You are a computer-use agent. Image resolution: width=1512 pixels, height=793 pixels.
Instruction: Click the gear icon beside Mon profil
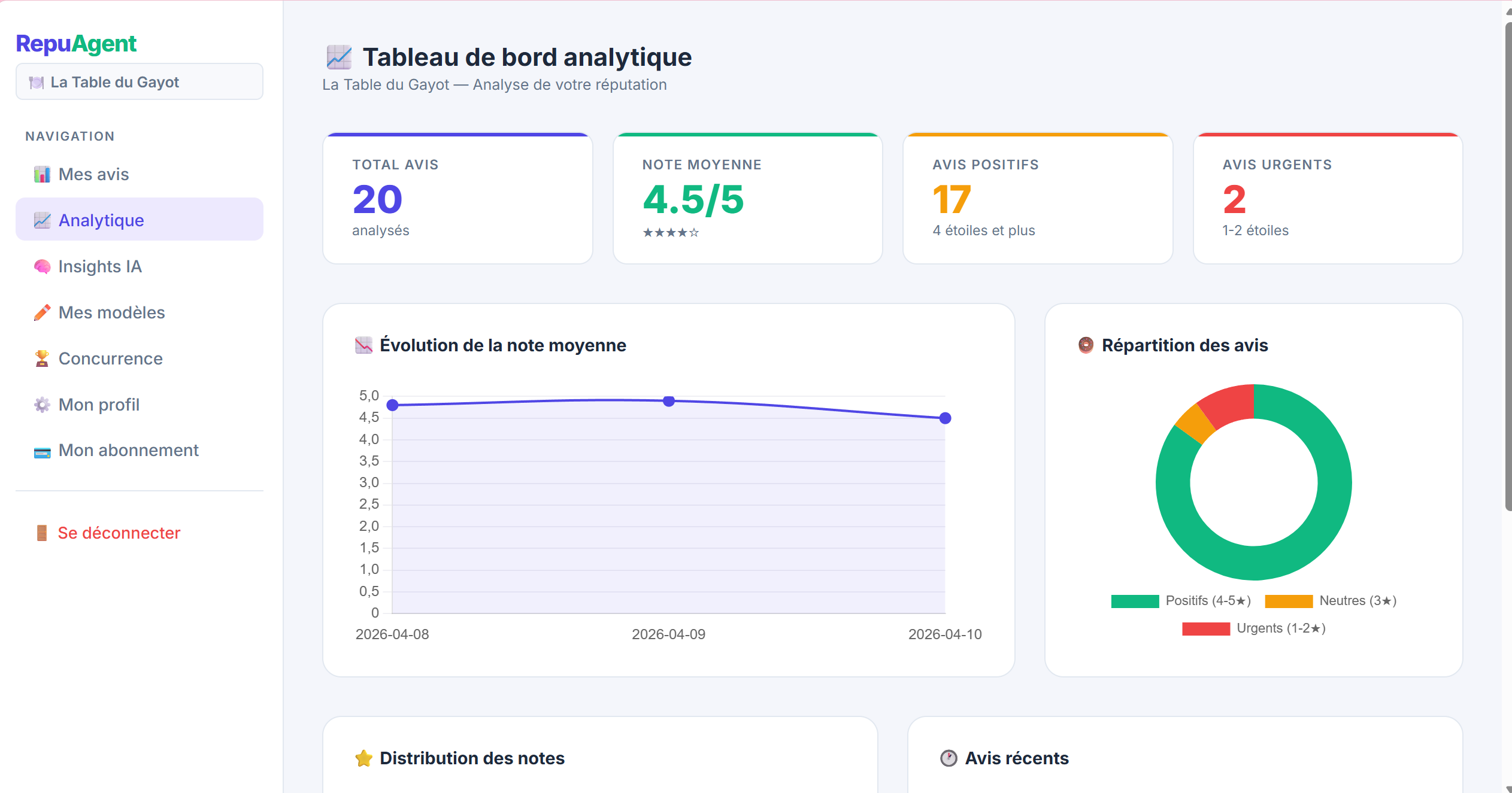coord(42,405)
